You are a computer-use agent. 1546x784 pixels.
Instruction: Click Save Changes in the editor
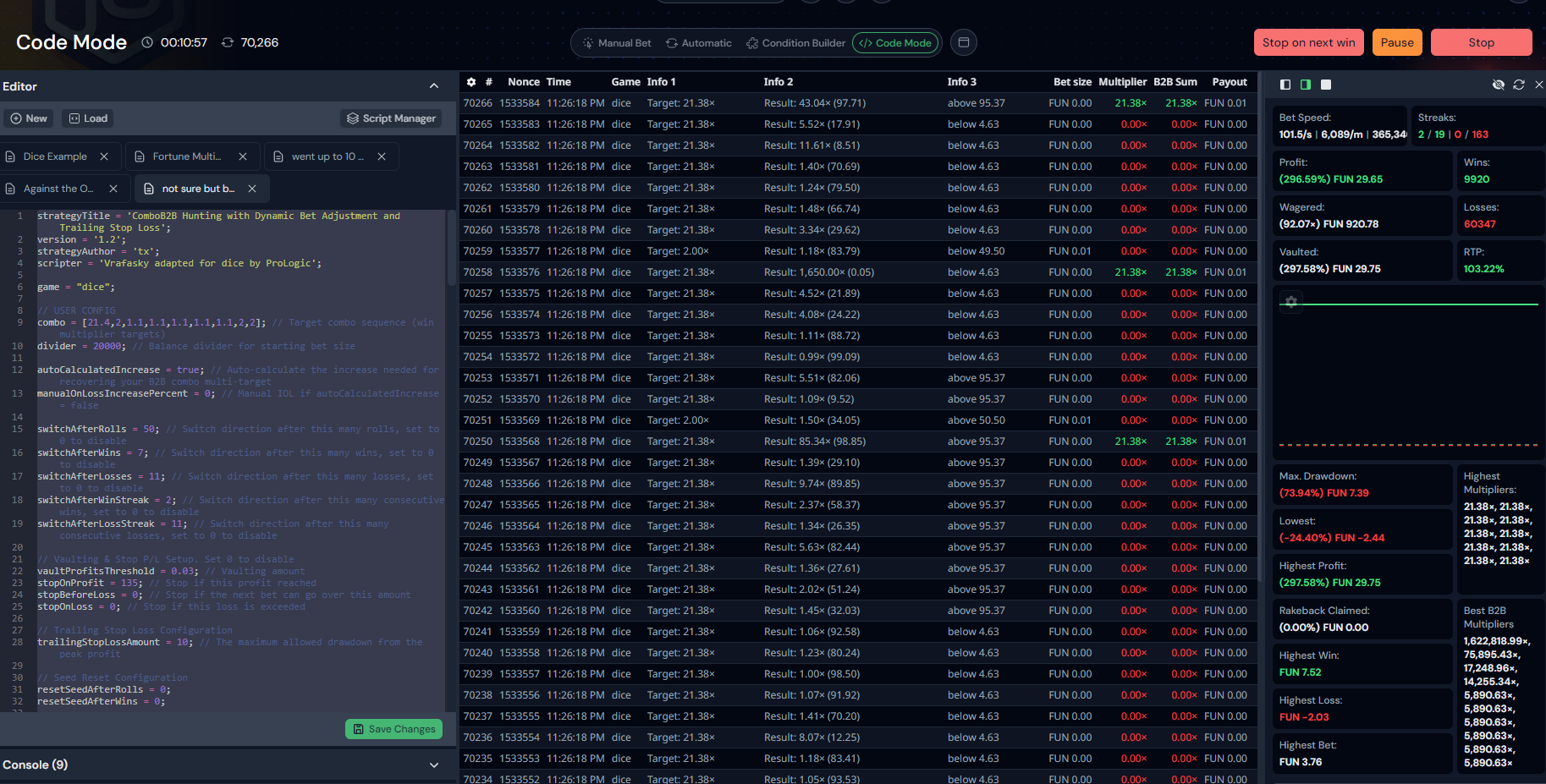393,729
